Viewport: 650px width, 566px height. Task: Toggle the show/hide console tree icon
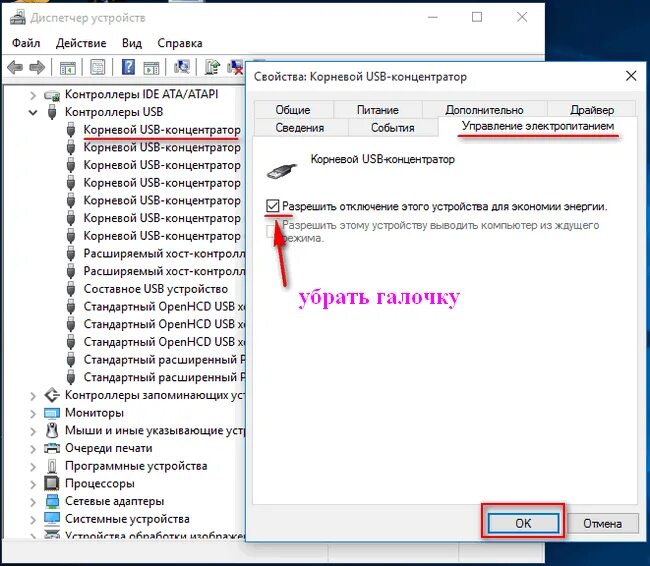click(x=68, y=67)
